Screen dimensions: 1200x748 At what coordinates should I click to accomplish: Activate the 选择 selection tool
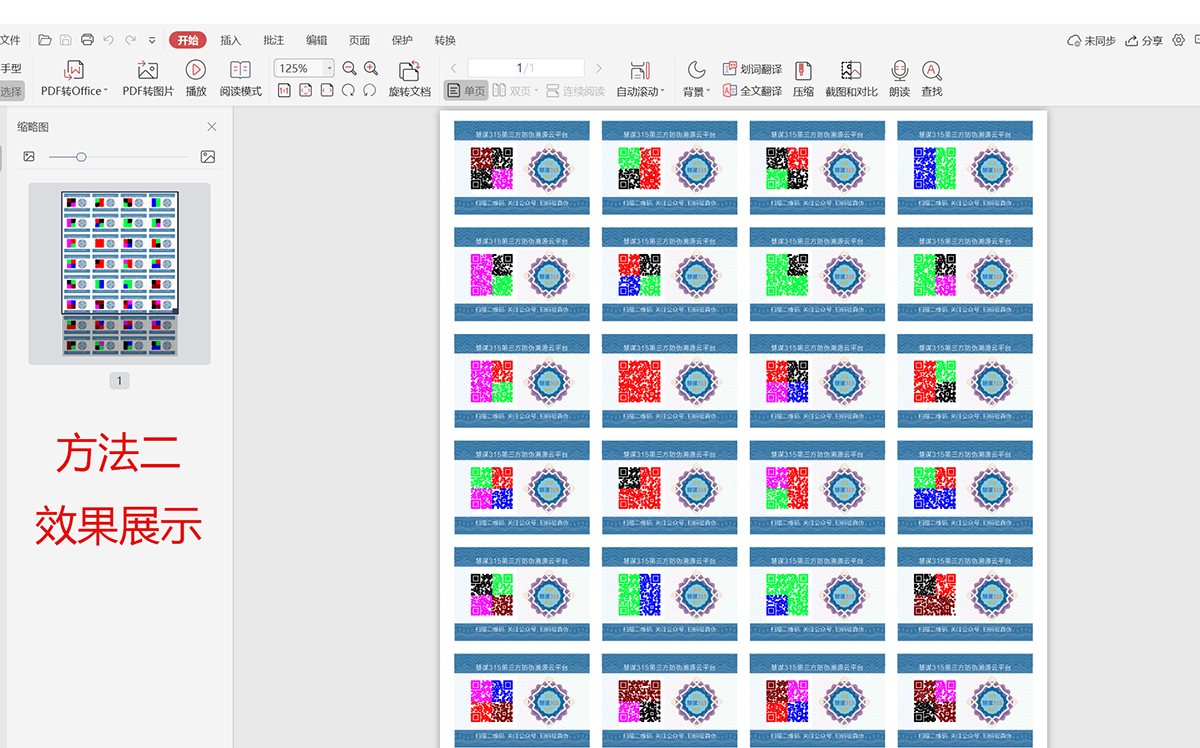tap(11, 91)
